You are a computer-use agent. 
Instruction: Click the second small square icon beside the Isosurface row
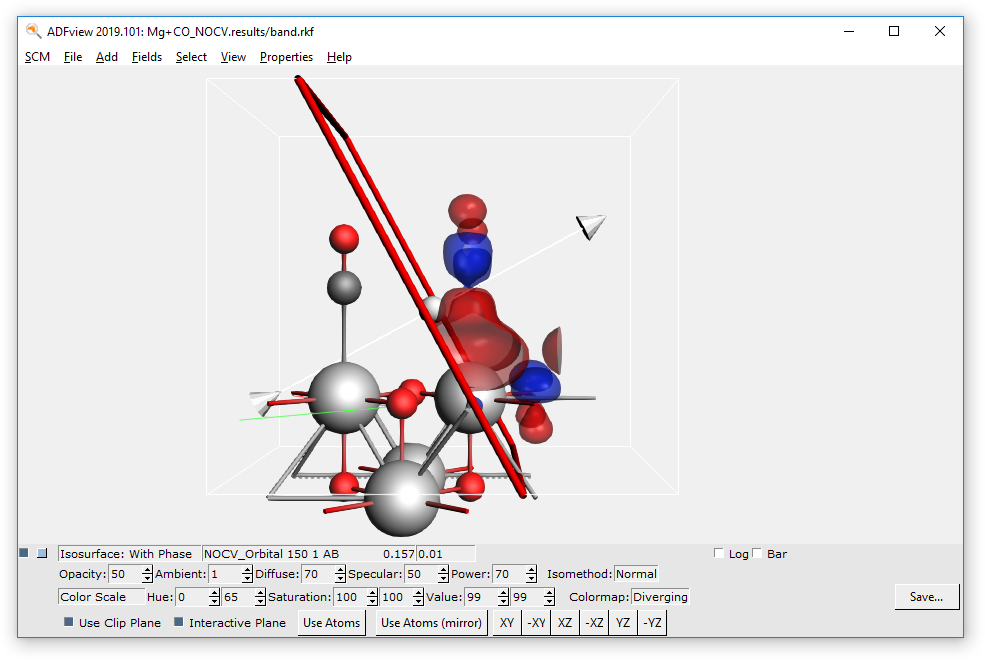click(42, 552)
